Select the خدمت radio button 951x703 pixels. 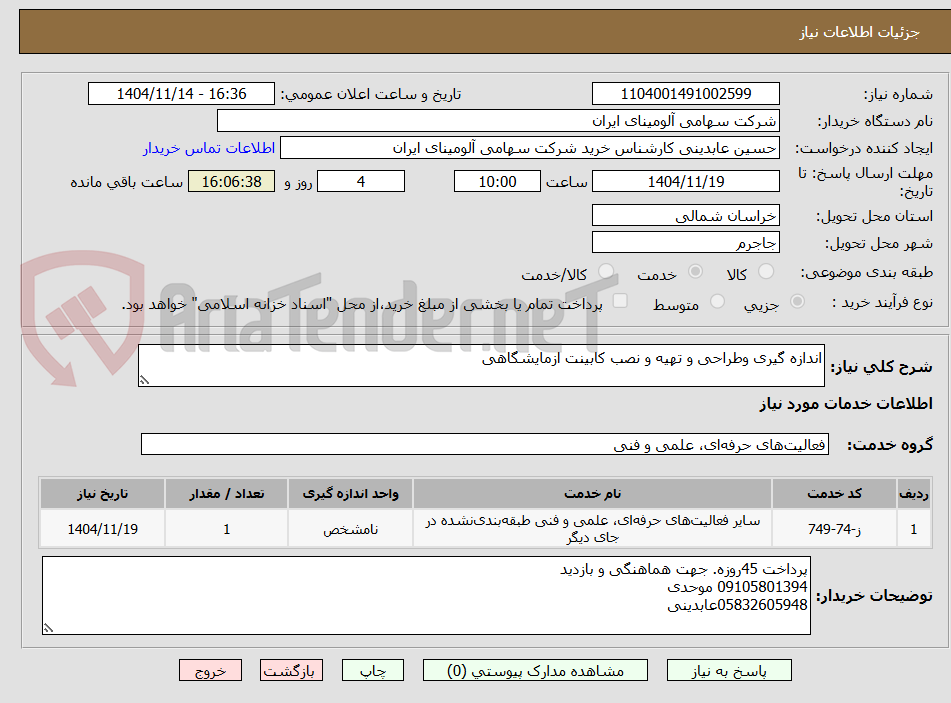(695, 272)
